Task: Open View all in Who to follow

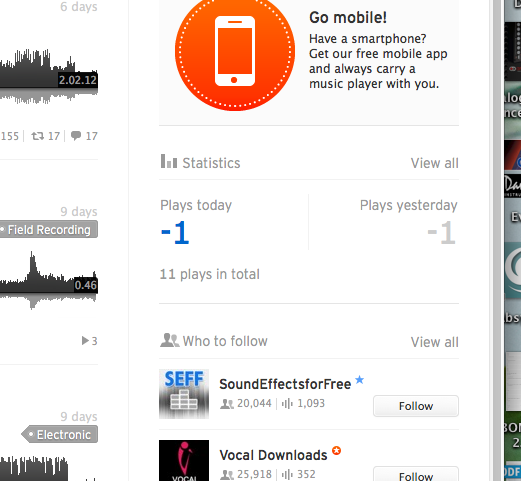Action: point(434,342)
